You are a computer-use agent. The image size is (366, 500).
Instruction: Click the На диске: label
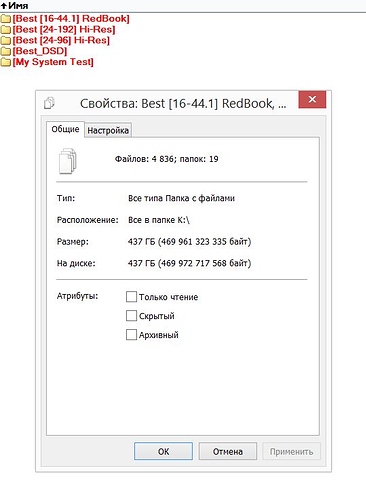click(x=76, y=263)
